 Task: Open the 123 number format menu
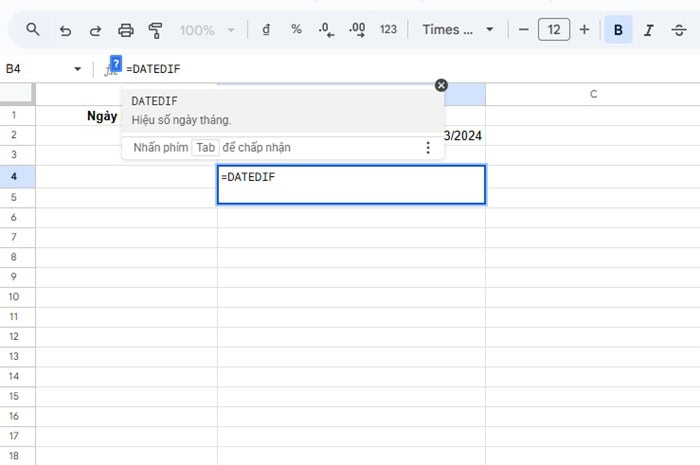(388, 30)
